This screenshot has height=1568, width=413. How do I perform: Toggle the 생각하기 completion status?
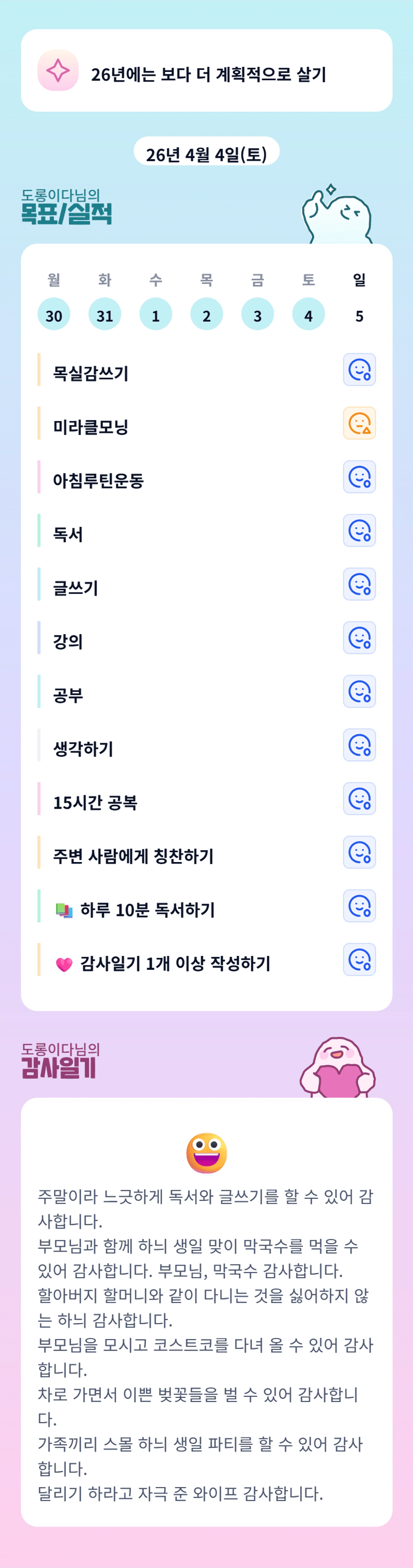tap(360, 744)
